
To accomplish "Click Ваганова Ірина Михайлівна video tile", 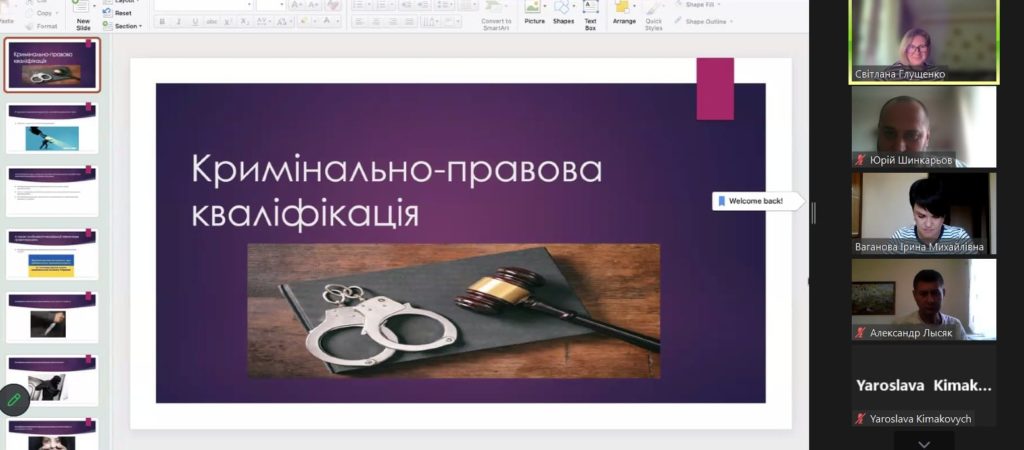I will (924, 213).
